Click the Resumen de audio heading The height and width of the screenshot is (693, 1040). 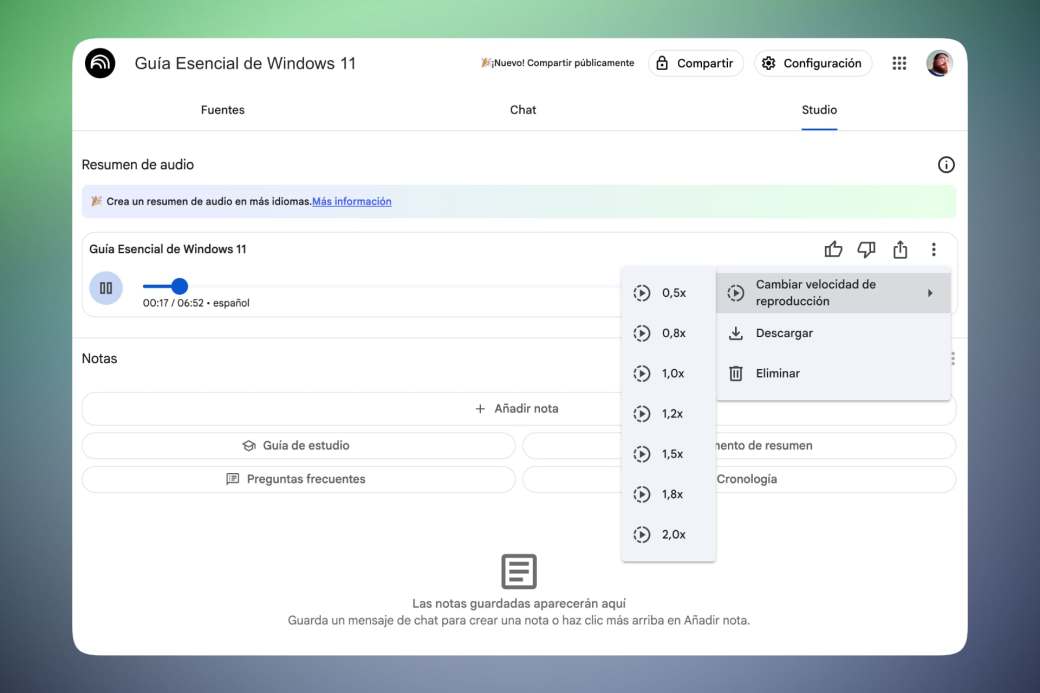point(138,164)
